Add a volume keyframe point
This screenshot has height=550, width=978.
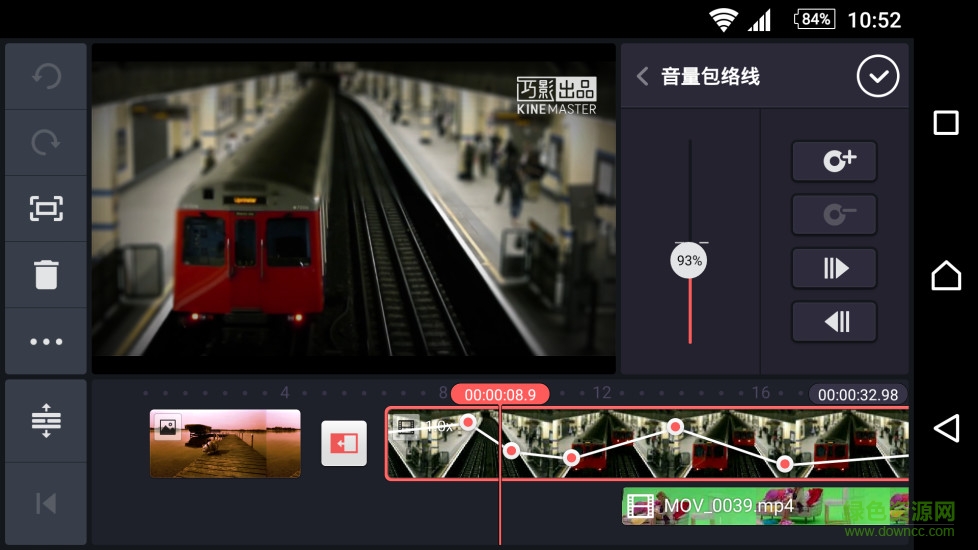[834, 161]
